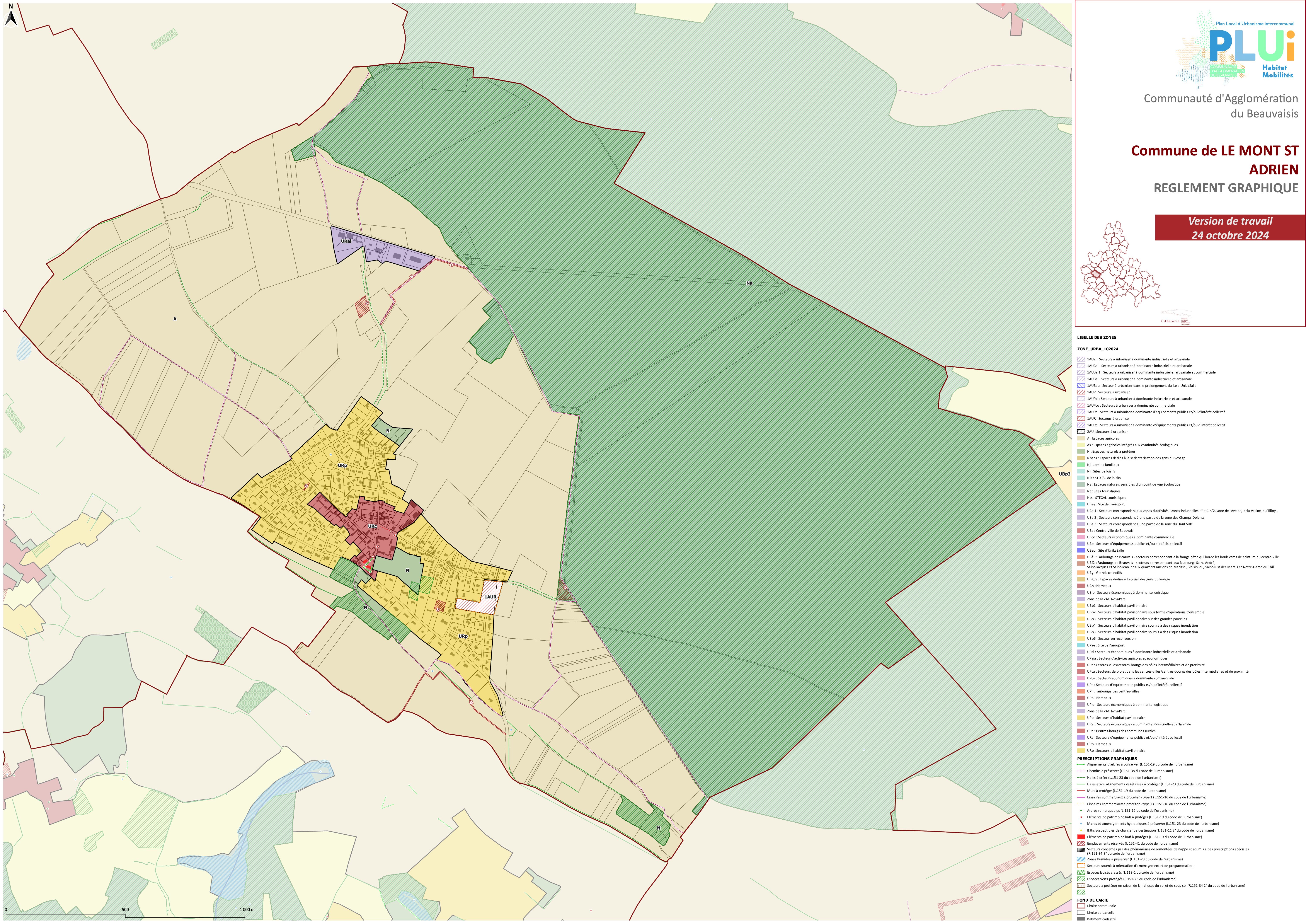
Task: Click the 'Alignements d'arbres à conserver' line symbol
Action: (1081, 765)
